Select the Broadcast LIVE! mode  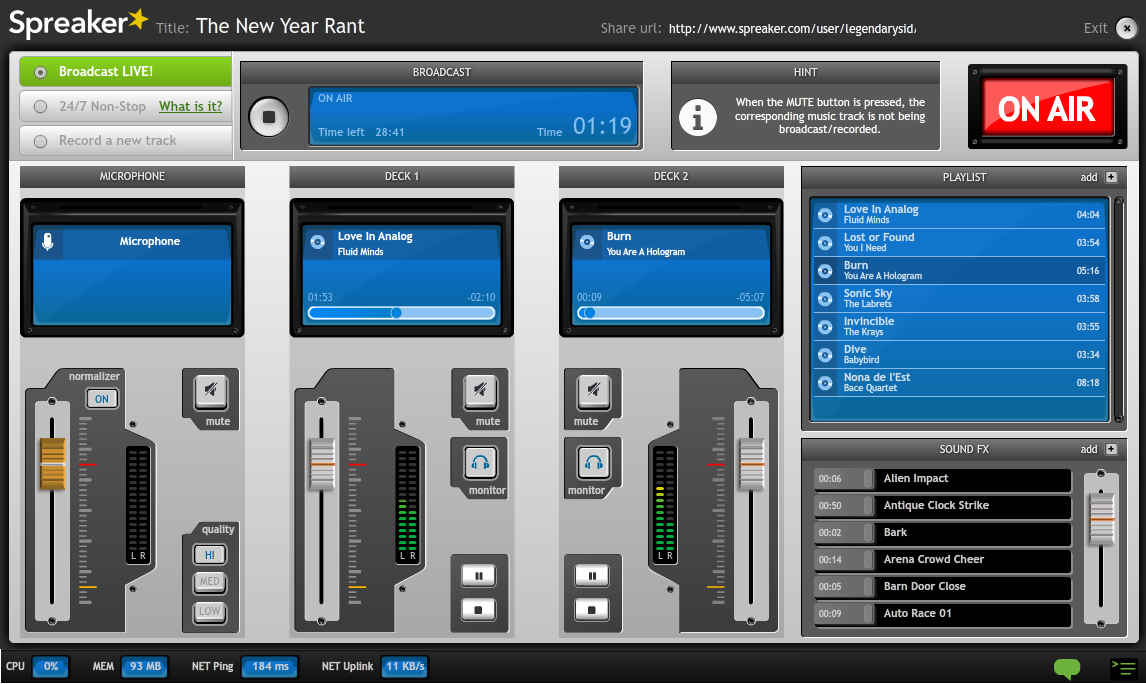[125, 72]
